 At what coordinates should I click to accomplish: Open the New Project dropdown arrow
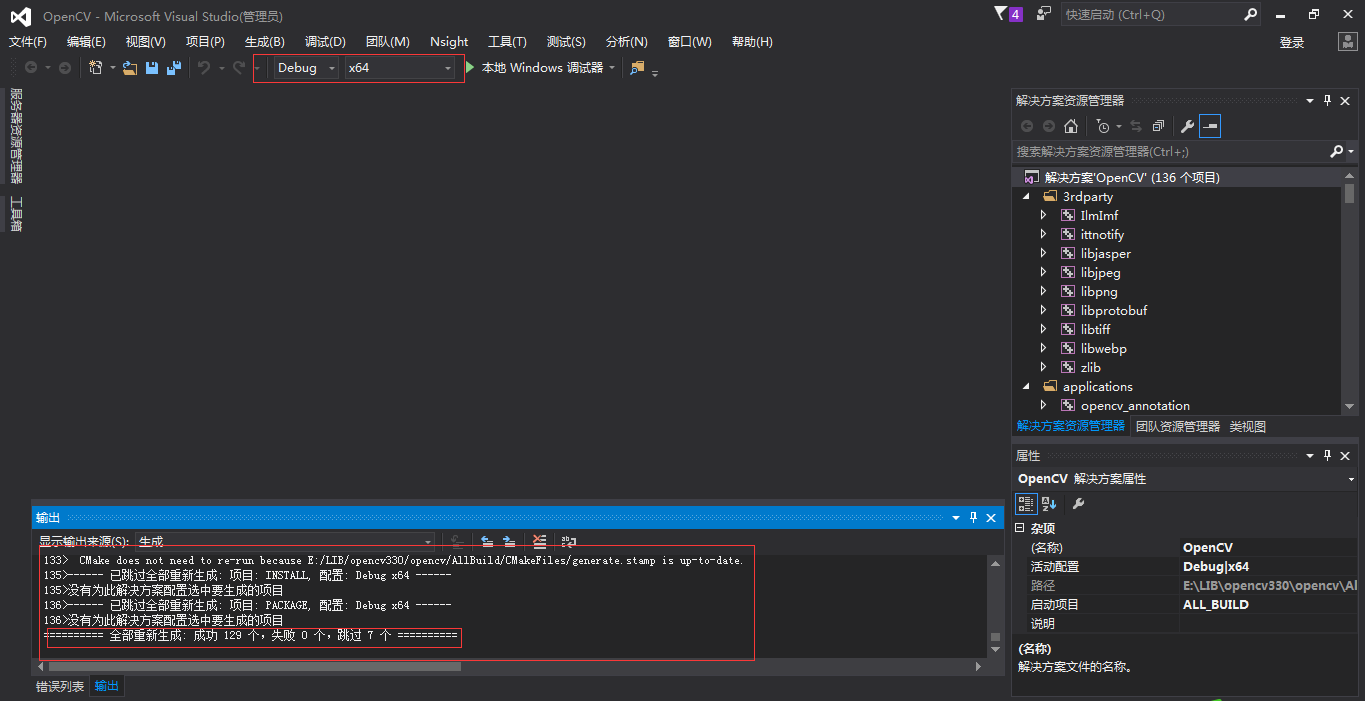tap(112, 68)
